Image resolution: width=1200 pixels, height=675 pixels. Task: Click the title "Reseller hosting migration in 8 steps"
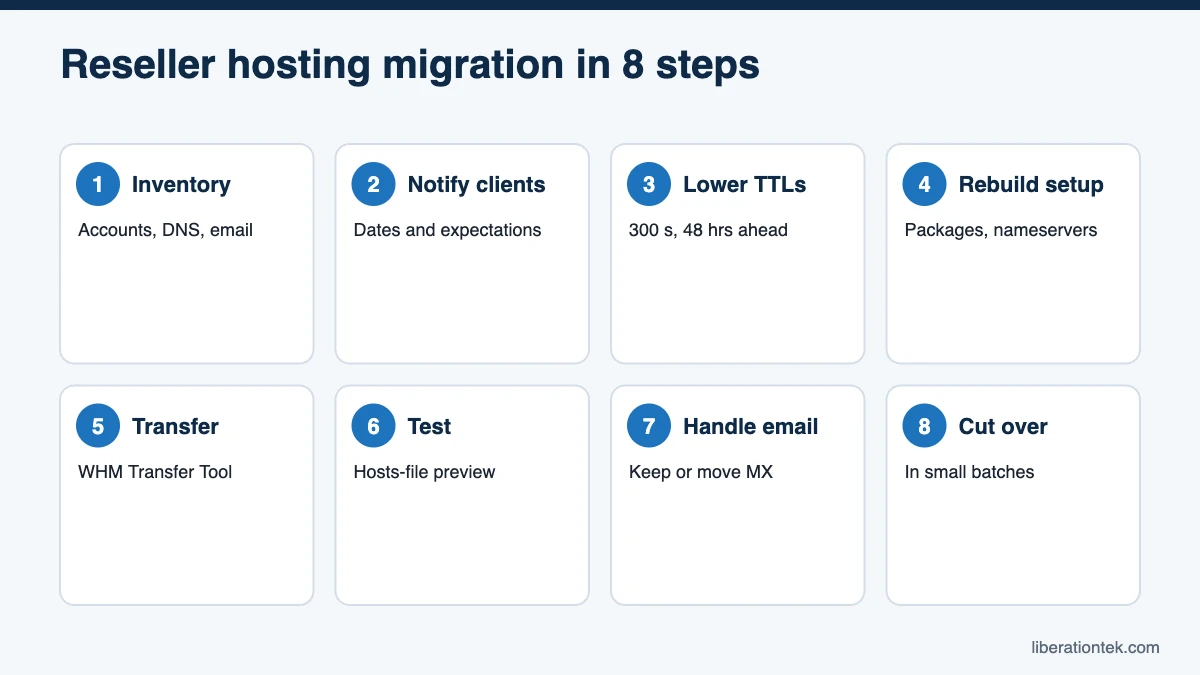[x=410, y=65]
